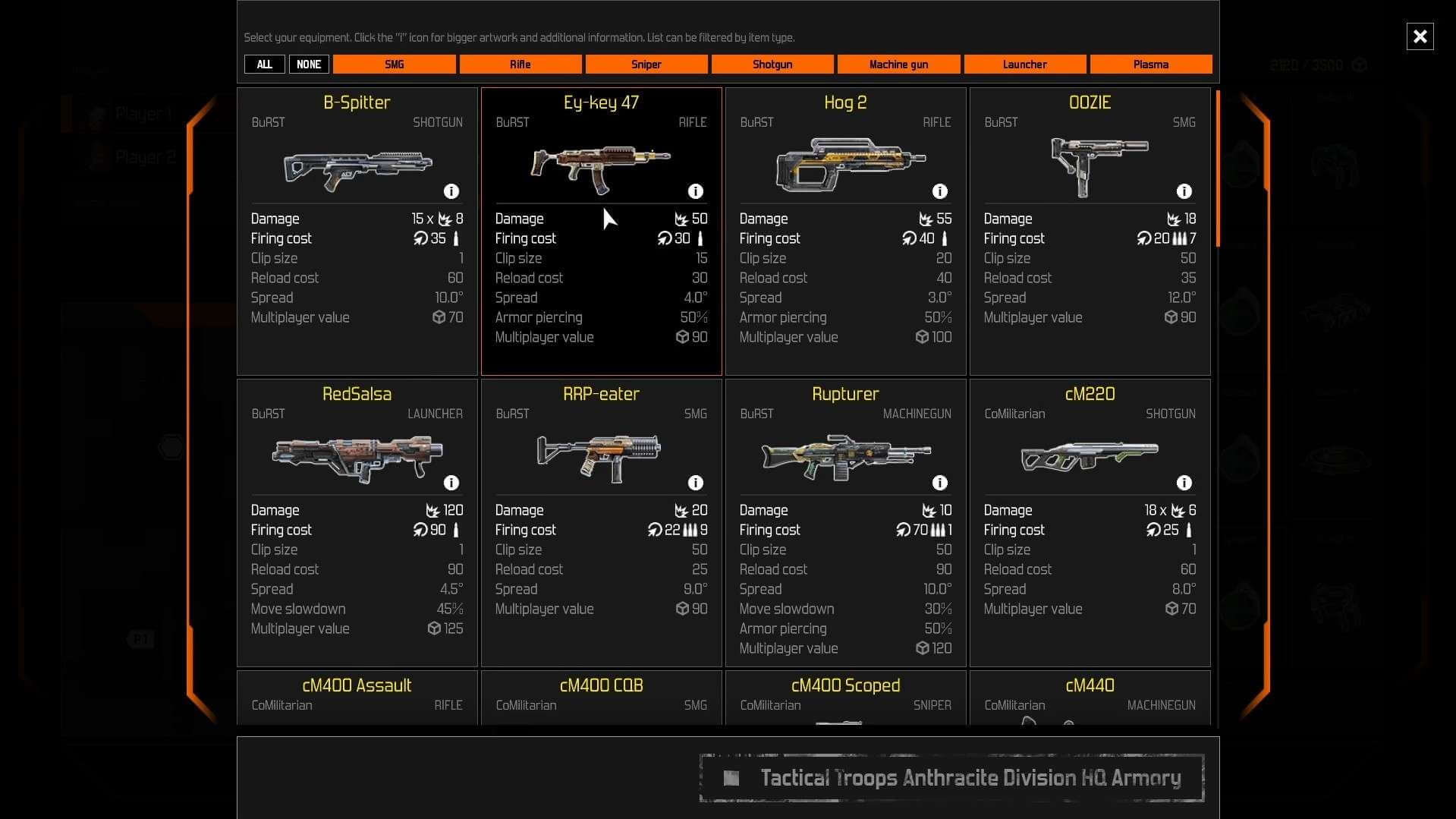The height and width of the screenshot is (819, 1456).
Task: Toggle the Launcher filter
Action: (x=1025, y=65)
